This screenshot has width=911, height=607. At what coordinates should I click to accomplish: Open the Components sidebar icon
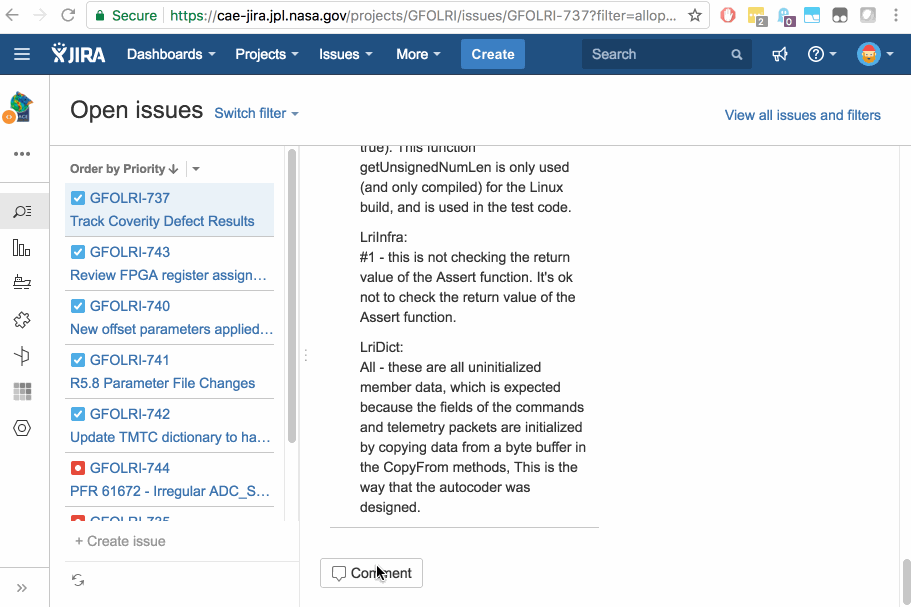pyautogui.click(x=22, y=355)
